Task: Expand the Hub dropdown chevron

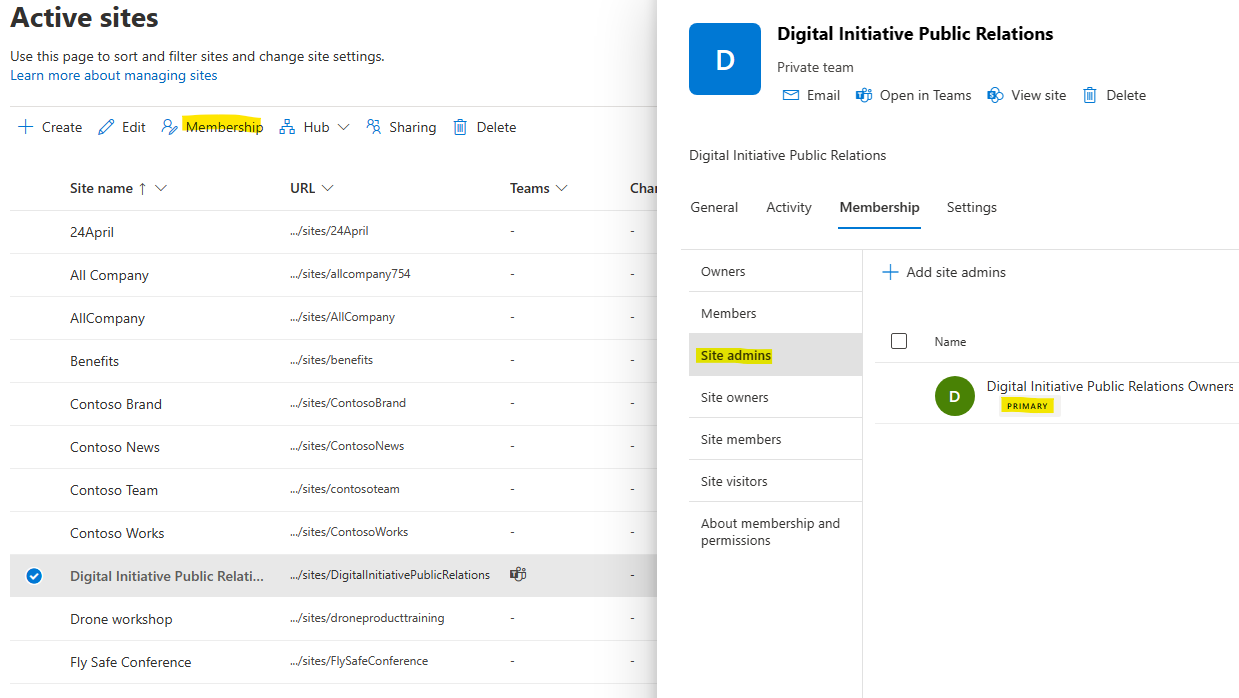Action: [344, 127]
